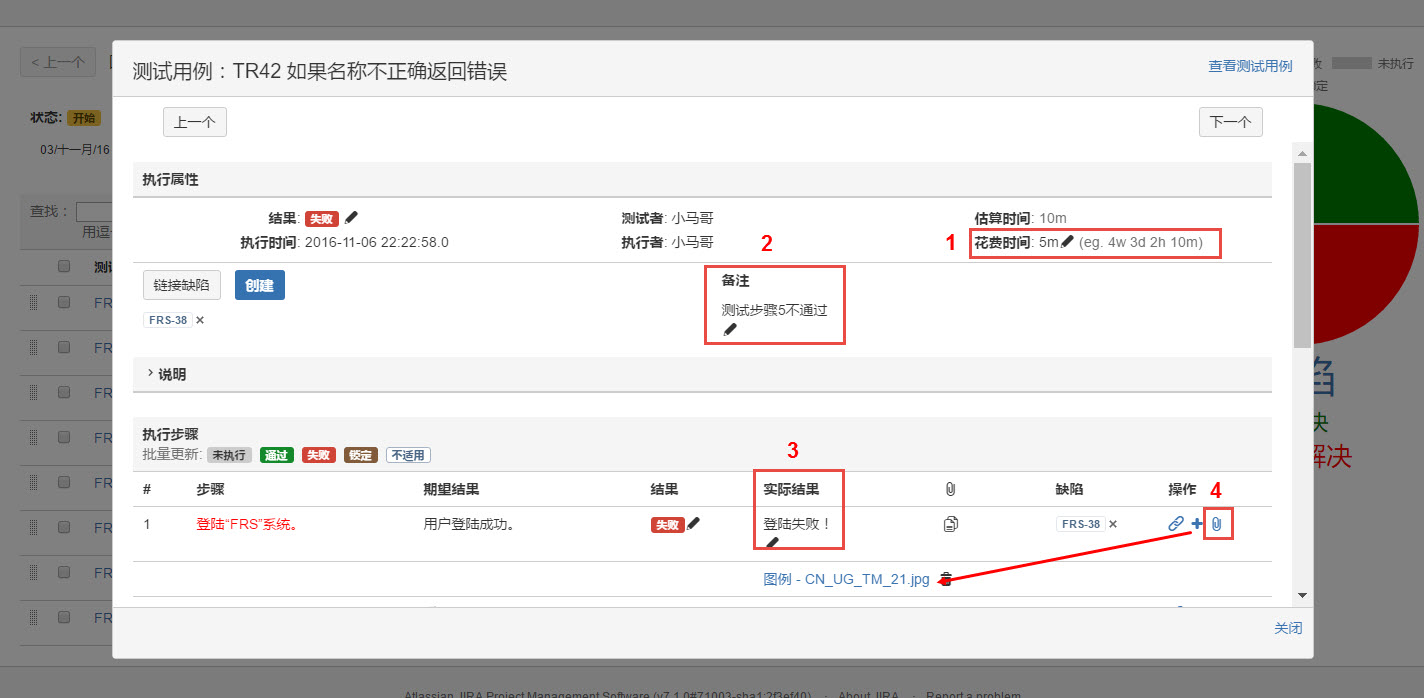Viewport: 1424px width, 698px height.
Task: Batch update steps to red 失败
Action: click(319, 455)
